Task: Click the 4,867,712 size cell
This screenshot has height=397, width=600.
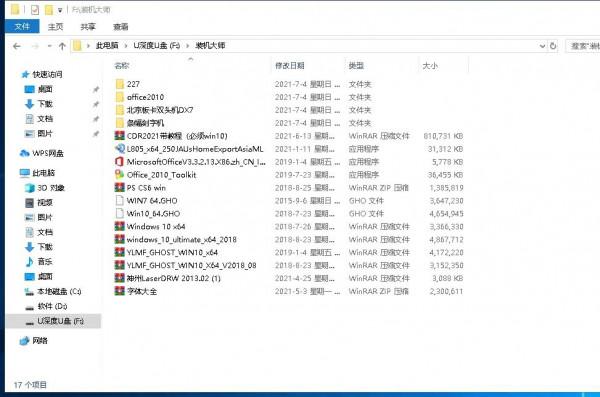Action: click(x=446, y=240)
